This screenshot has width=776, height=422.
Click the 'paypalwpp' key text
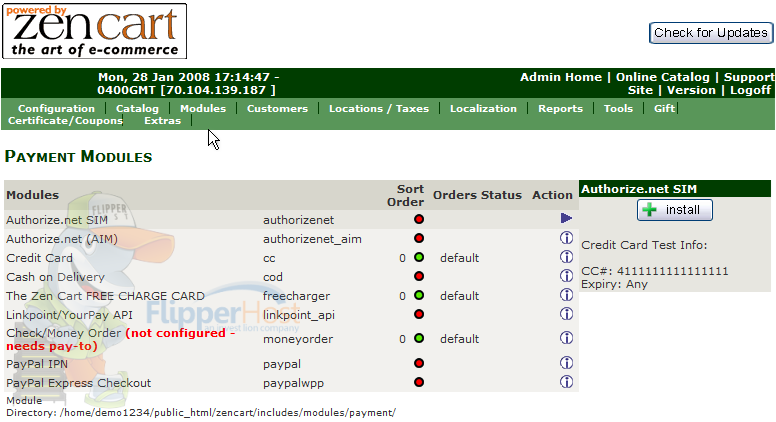tap(293, 383)
